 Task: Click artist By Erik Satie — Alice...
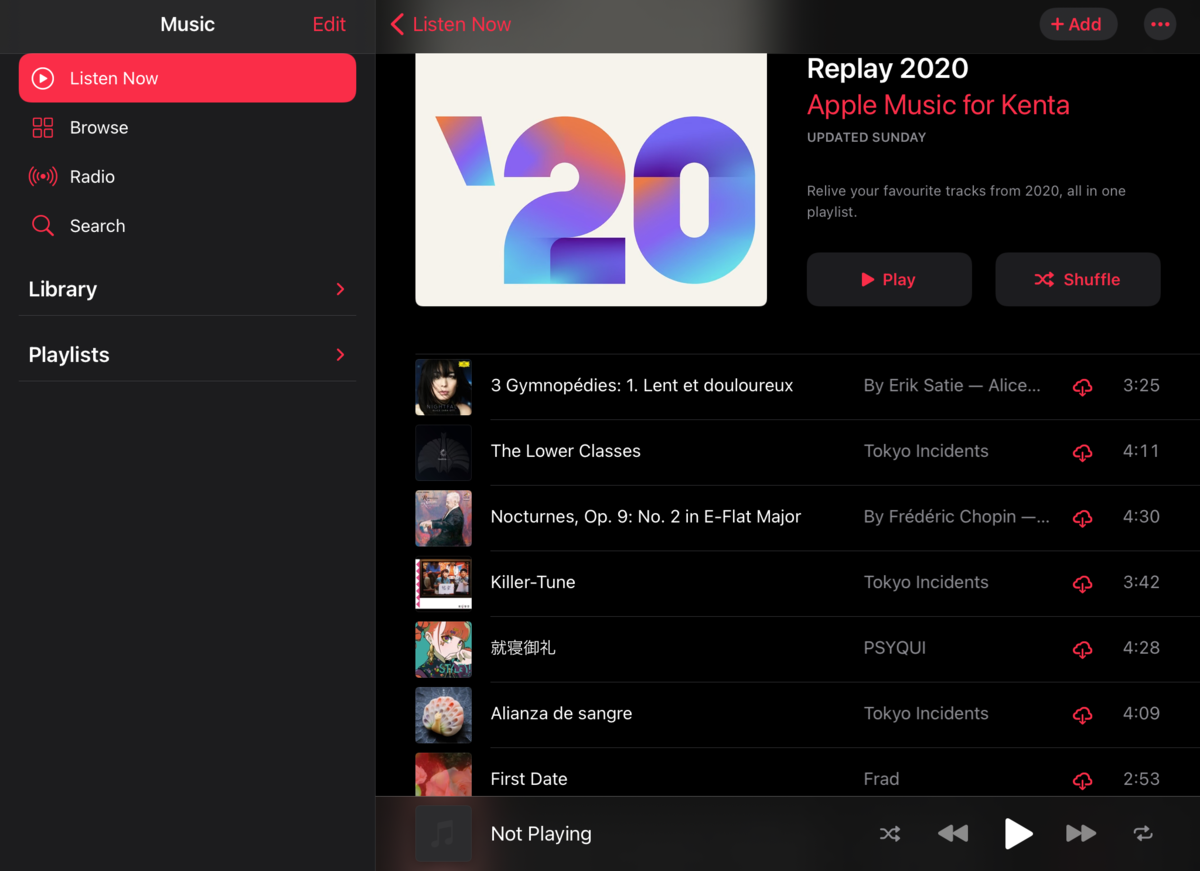(x=952, y=385)
